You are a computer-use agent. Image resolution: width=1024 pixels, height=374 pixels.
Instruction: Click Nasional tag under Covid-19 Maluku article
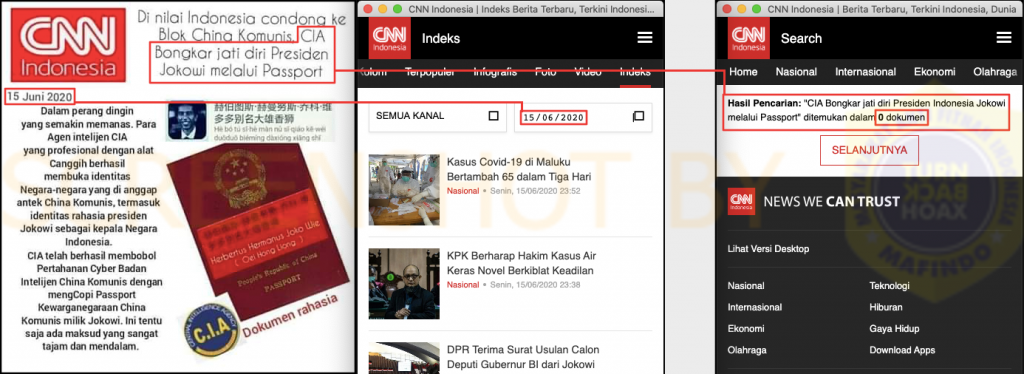point(462,191)
